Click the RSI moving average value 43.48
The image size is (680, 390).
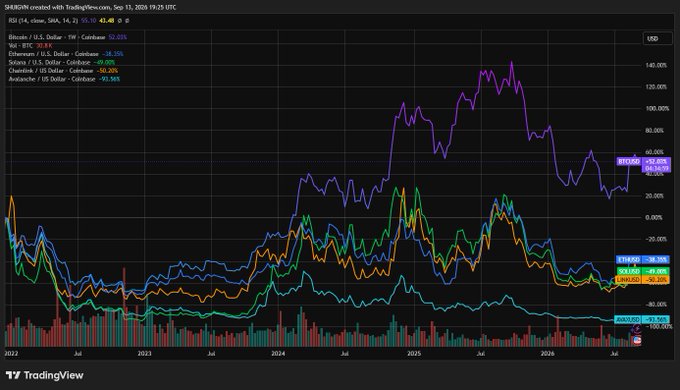[107, 20]
